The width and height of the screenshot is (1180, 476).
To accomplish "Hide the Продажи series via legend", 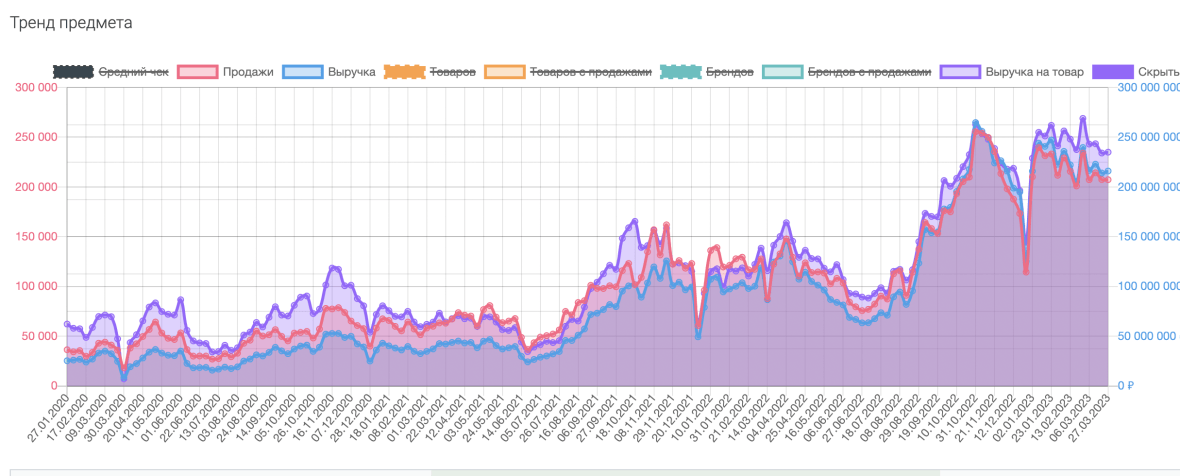I will click(225, 72).
